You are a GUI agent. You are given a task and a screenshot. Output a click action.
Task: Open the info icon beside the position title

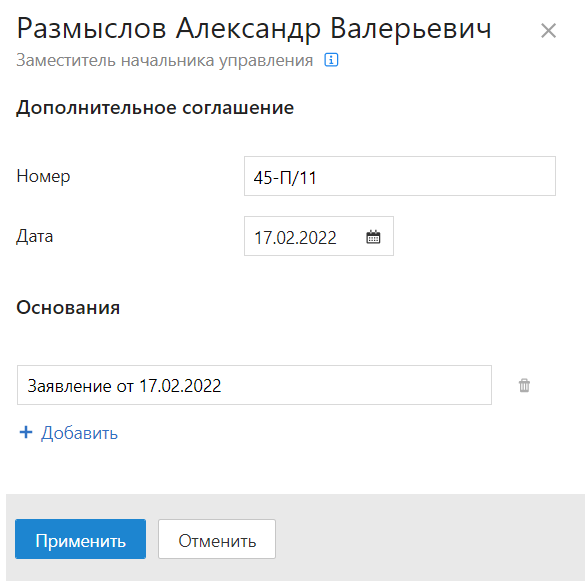331,60
